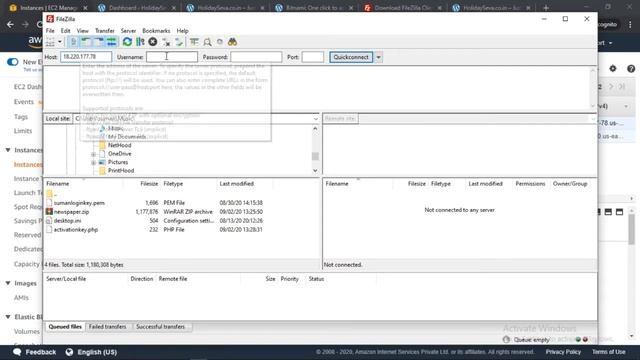Image resolution: width=640 pixels, height=360 pixels.
Task: Open Limits in AWS sidebar
Action: click(23, 131)
